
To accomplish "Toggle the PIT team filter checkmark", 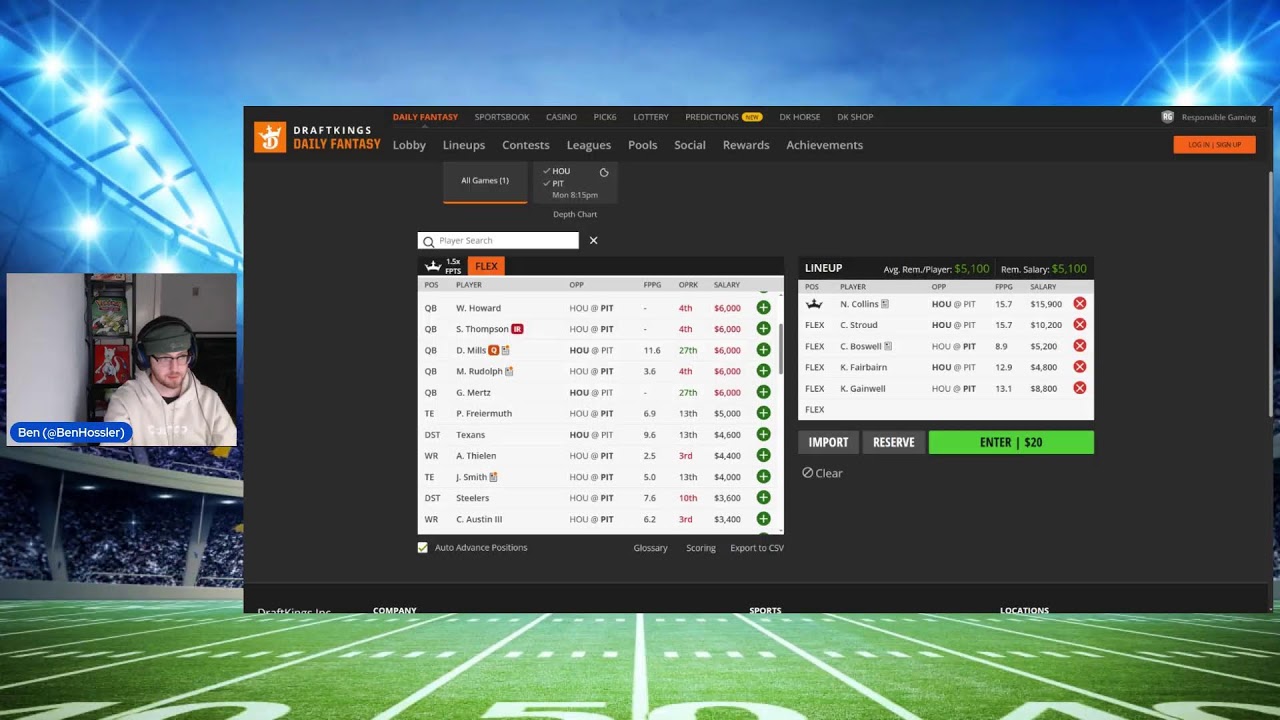I will 546,184.
